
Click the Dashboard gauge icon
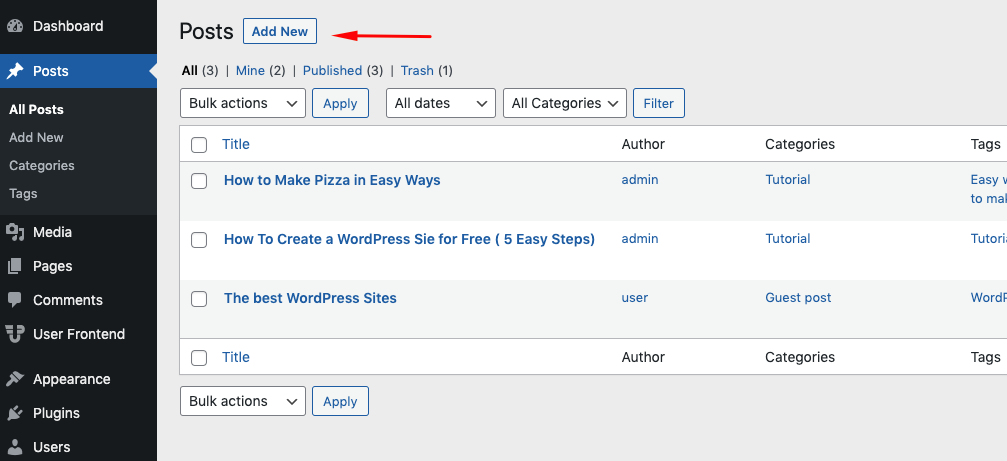15,26
